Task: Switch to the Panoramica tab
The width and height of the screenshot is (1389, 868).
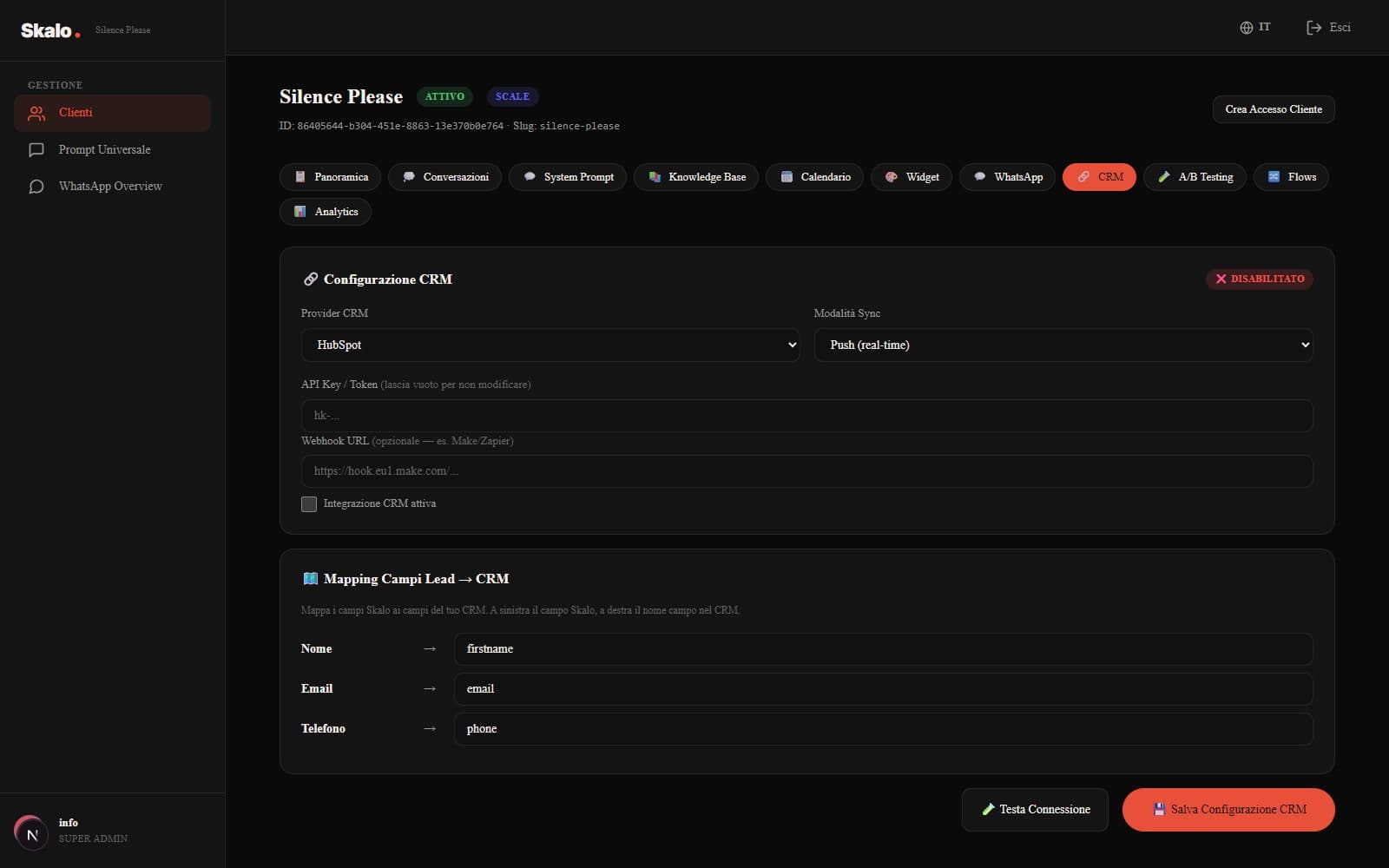Action: click(330, 177)
